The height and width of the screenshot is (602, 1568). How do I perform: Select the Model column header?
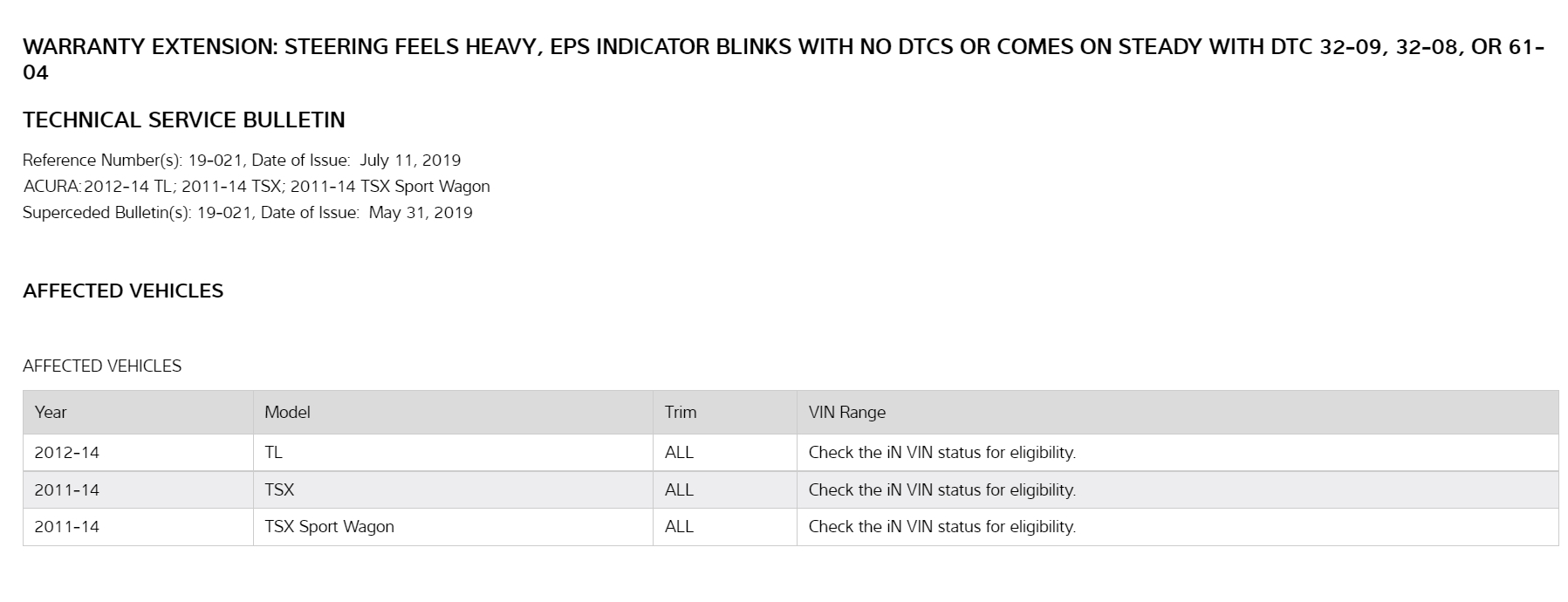click(x=287, y=412)
